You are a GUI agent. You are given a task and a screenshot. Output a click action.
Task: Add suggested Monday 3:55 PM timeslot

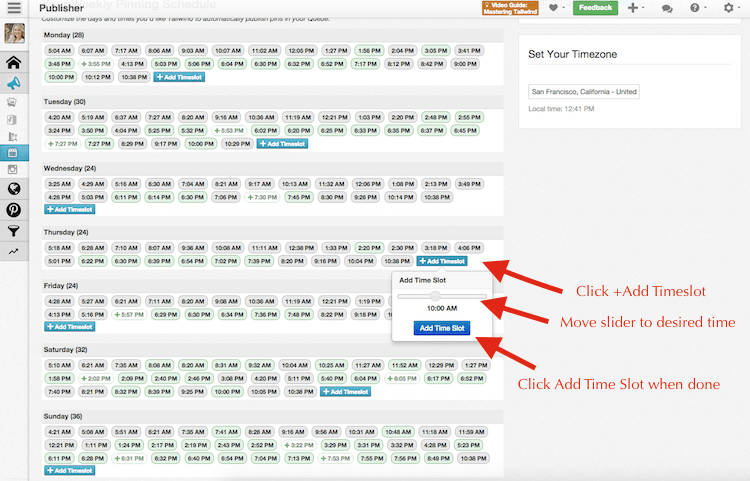[x=96, y=64]
